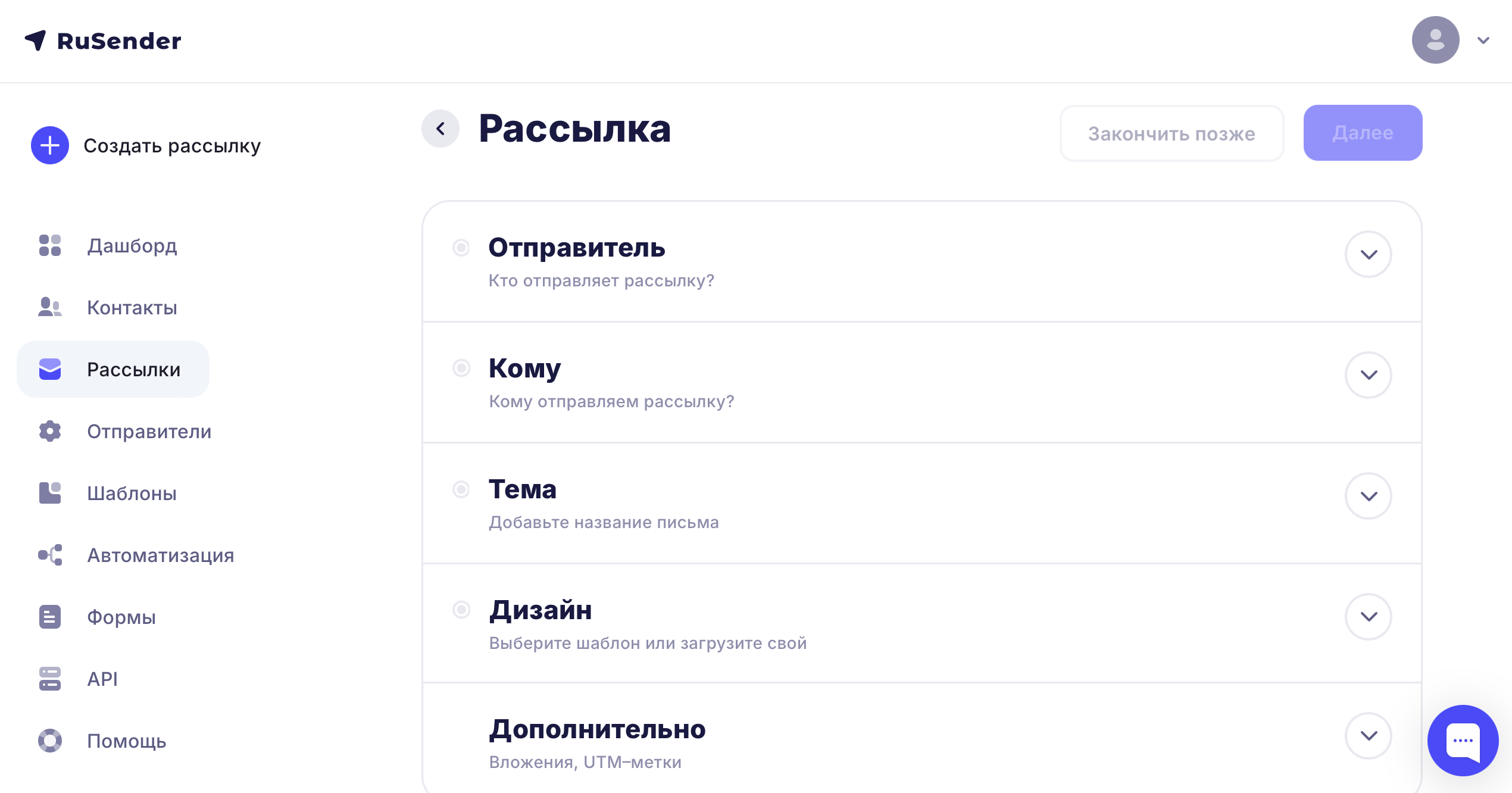Open the Отправители menu item
This screenshot has height=793, width=1512.
pos(149,432)
